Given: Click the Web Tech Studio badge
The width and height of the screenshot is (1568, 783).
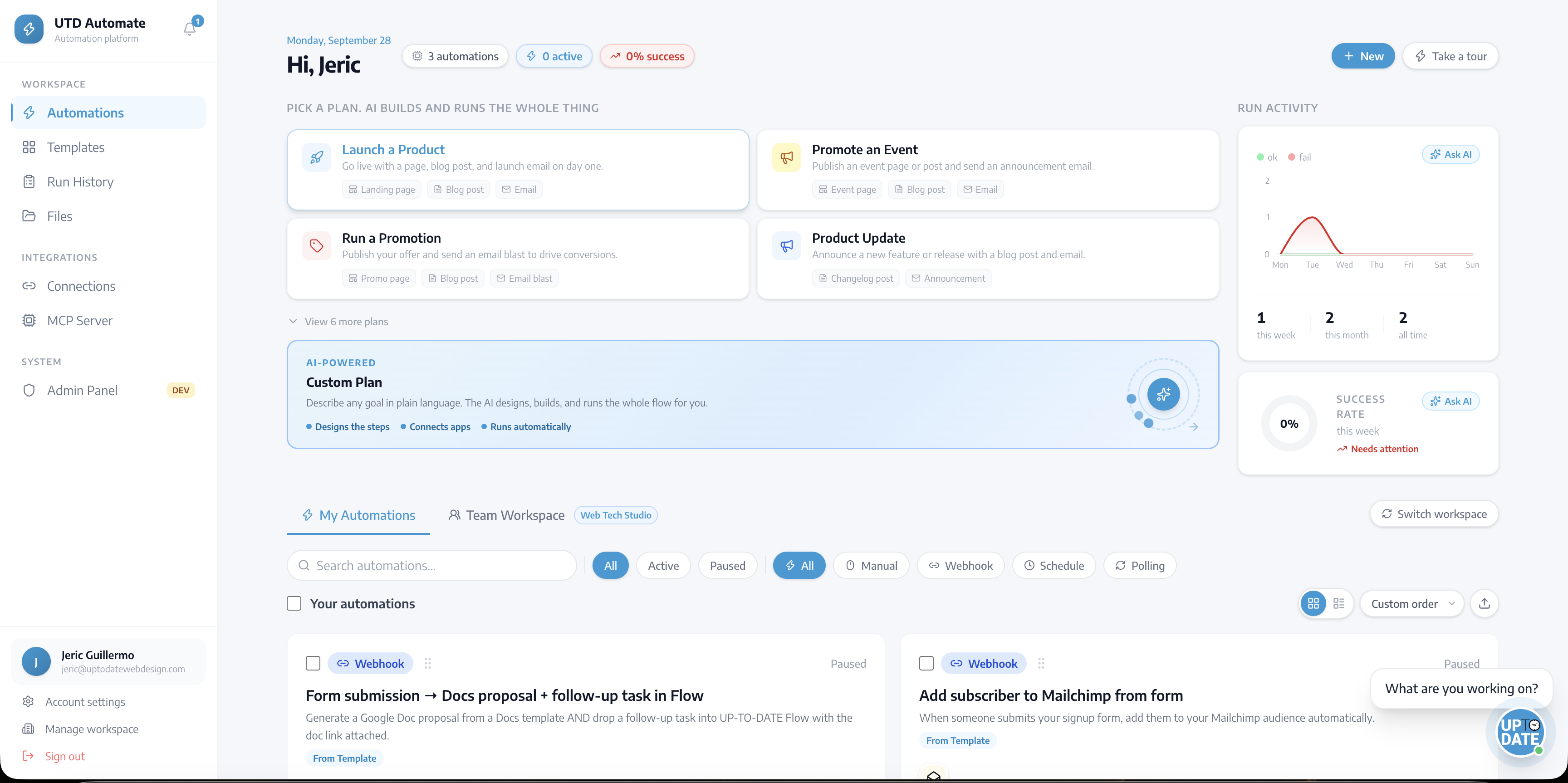Looking at the screenshot, I should pos(615,515).
